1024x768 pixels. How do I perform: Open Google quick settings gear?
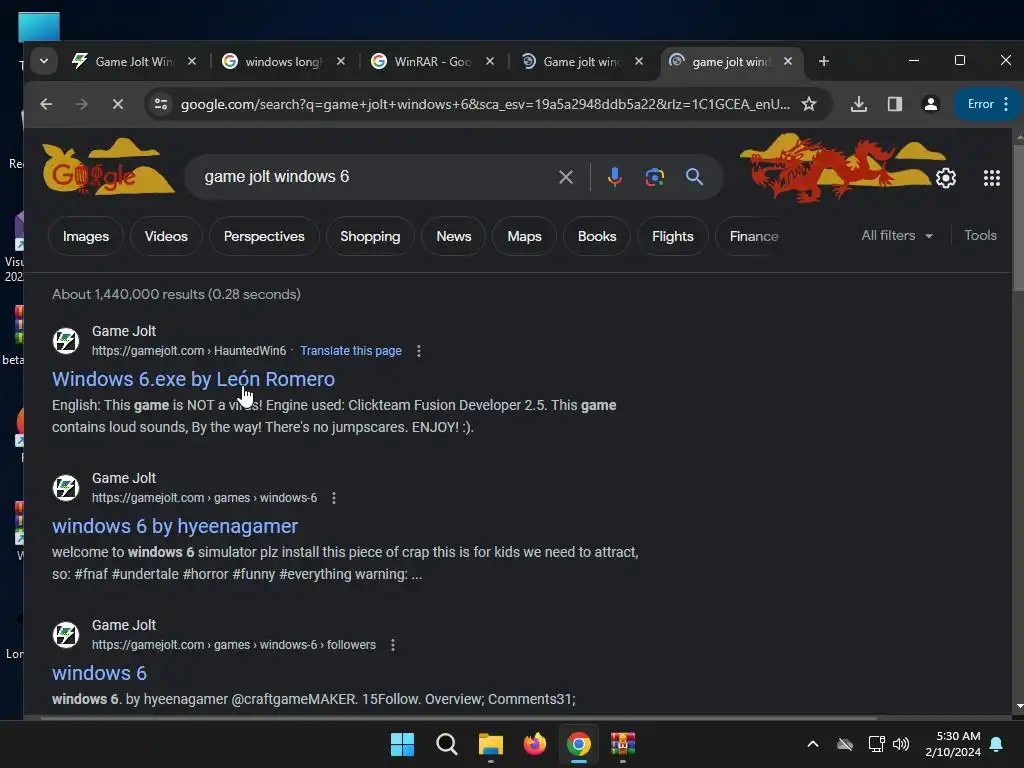click(946, 178)
